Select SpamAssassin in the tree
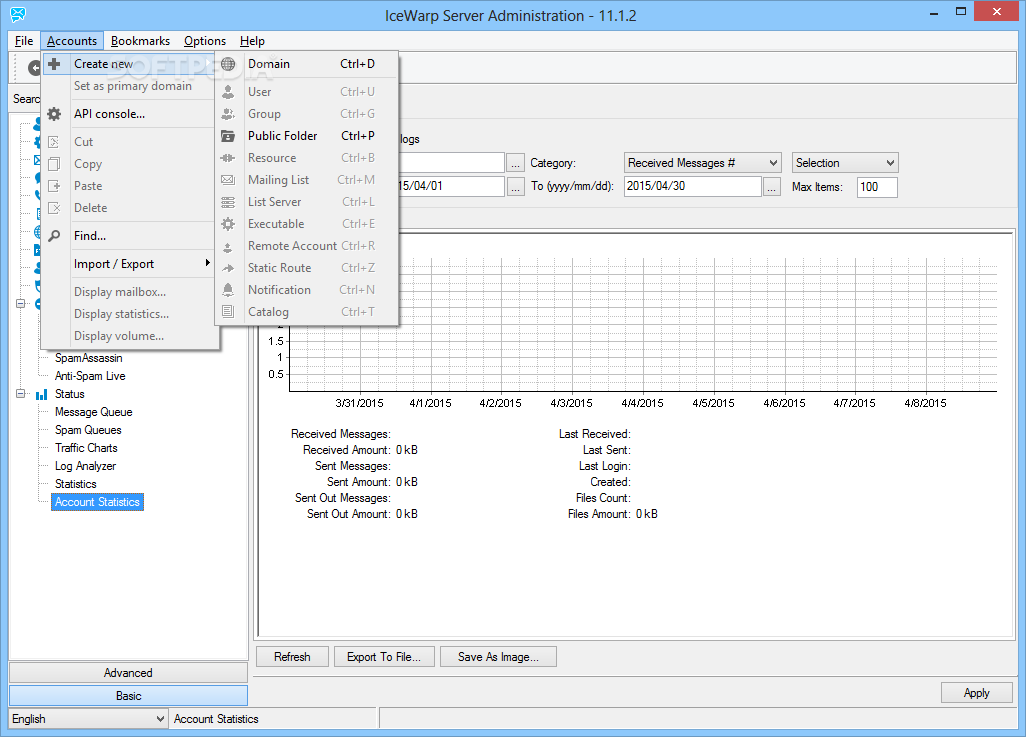This screenshot has height=737, width=1026. (88, 358)
